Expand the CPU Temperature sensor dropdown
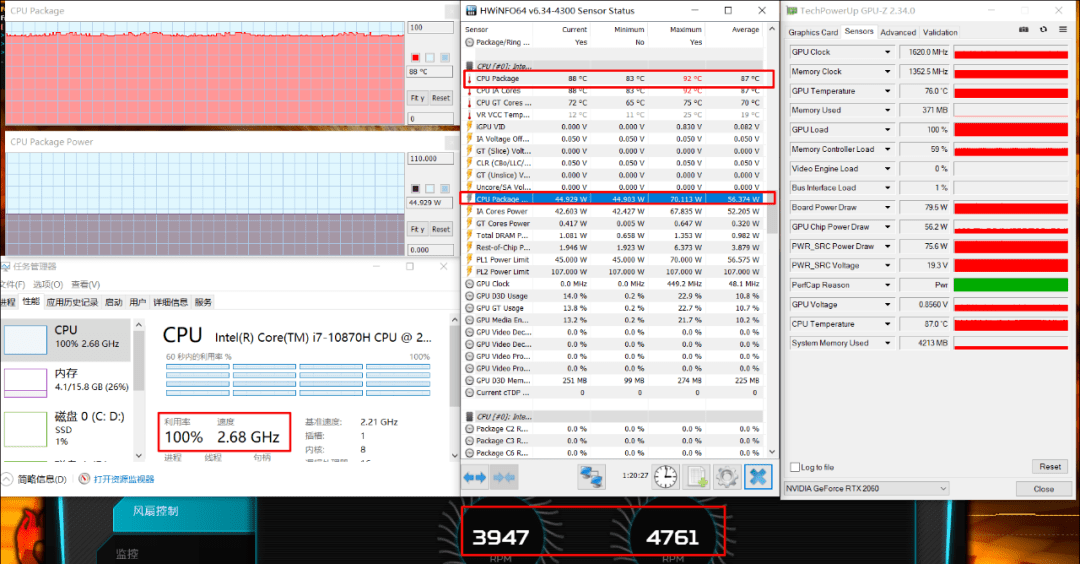Screen dimensions: 1080x564 tap(887, 324)
